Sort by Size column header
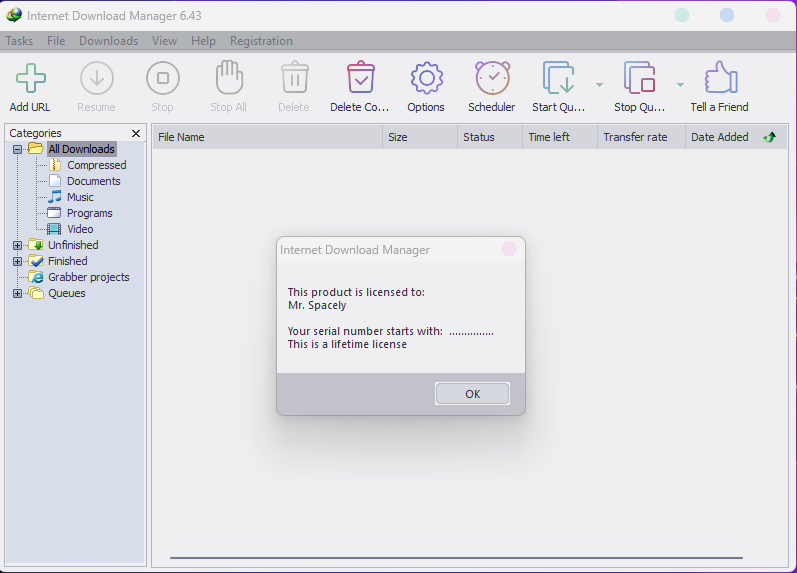The height and width of the screenshot is (573, 797). (x=420, y=137)
